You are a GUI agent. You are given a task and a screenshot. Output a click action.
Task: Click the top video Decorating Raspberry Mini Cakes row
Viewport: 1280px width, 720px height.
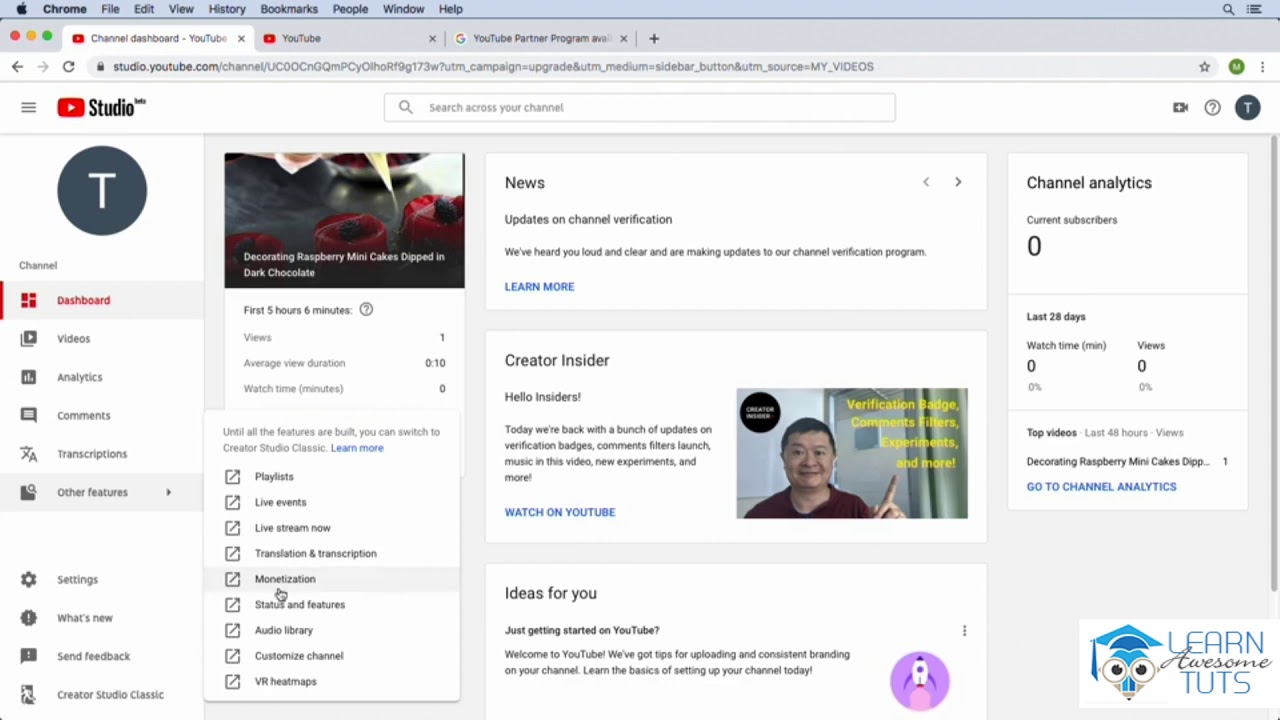pos(1126,462)
